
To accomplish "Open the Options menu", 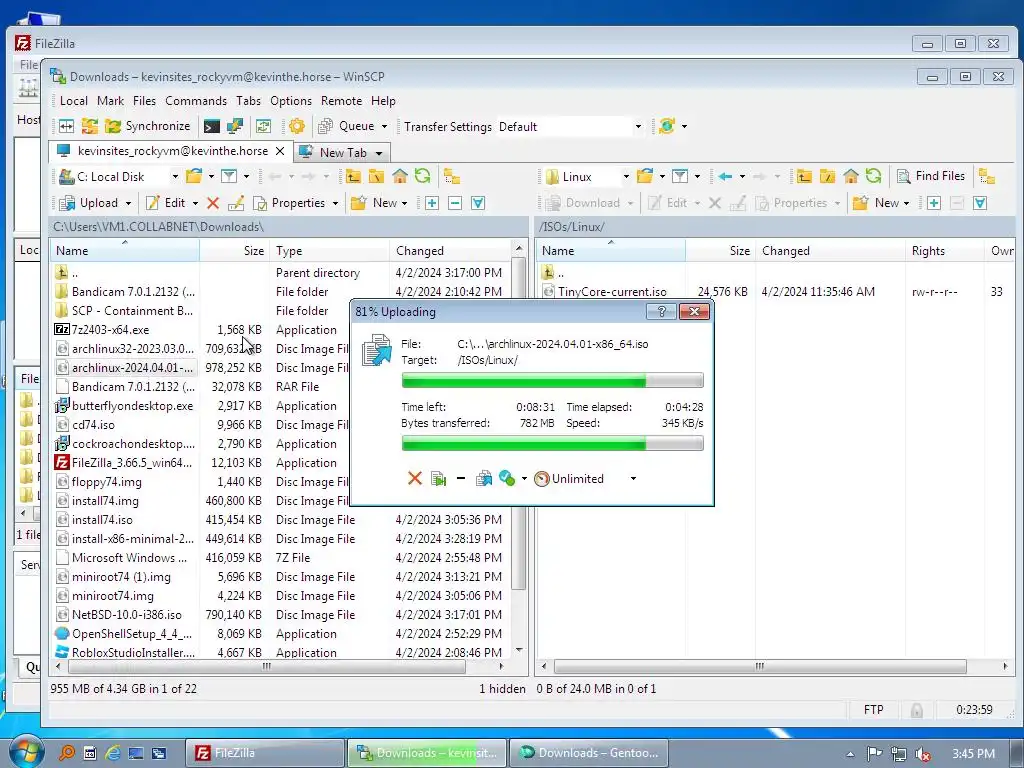I will pos(291,101).
